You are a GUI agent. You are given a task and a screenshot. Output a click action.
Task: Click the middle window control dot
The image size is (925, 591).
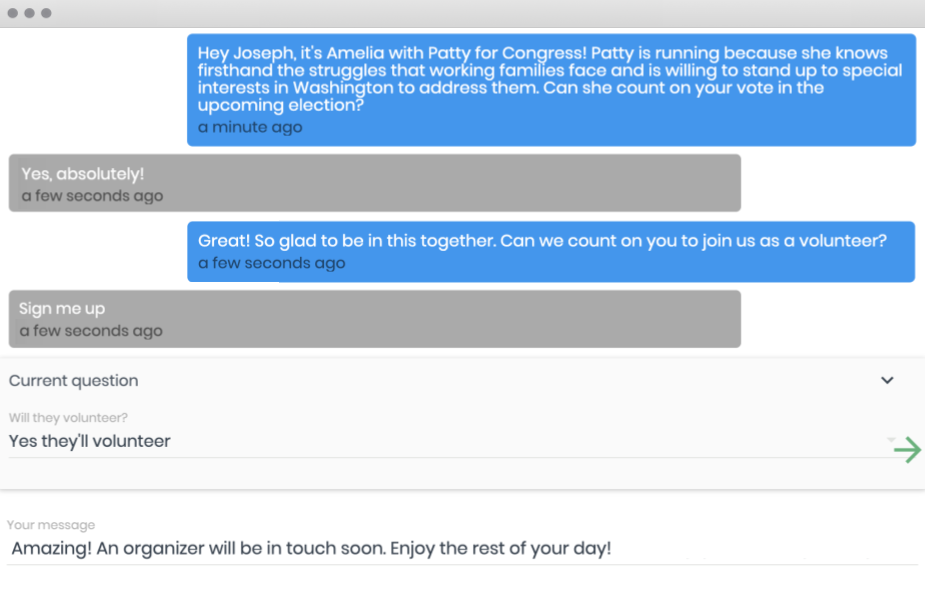tap(30, 13)
